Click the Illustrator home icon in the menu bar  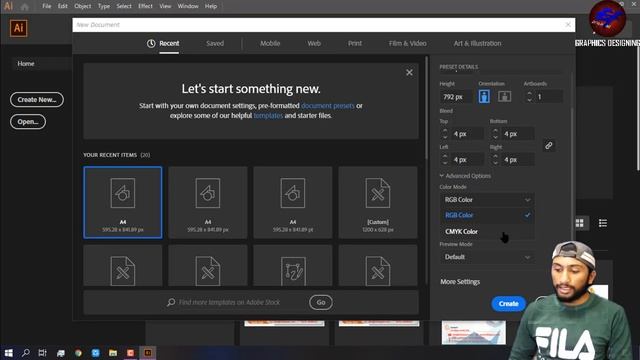pos(25,7)
